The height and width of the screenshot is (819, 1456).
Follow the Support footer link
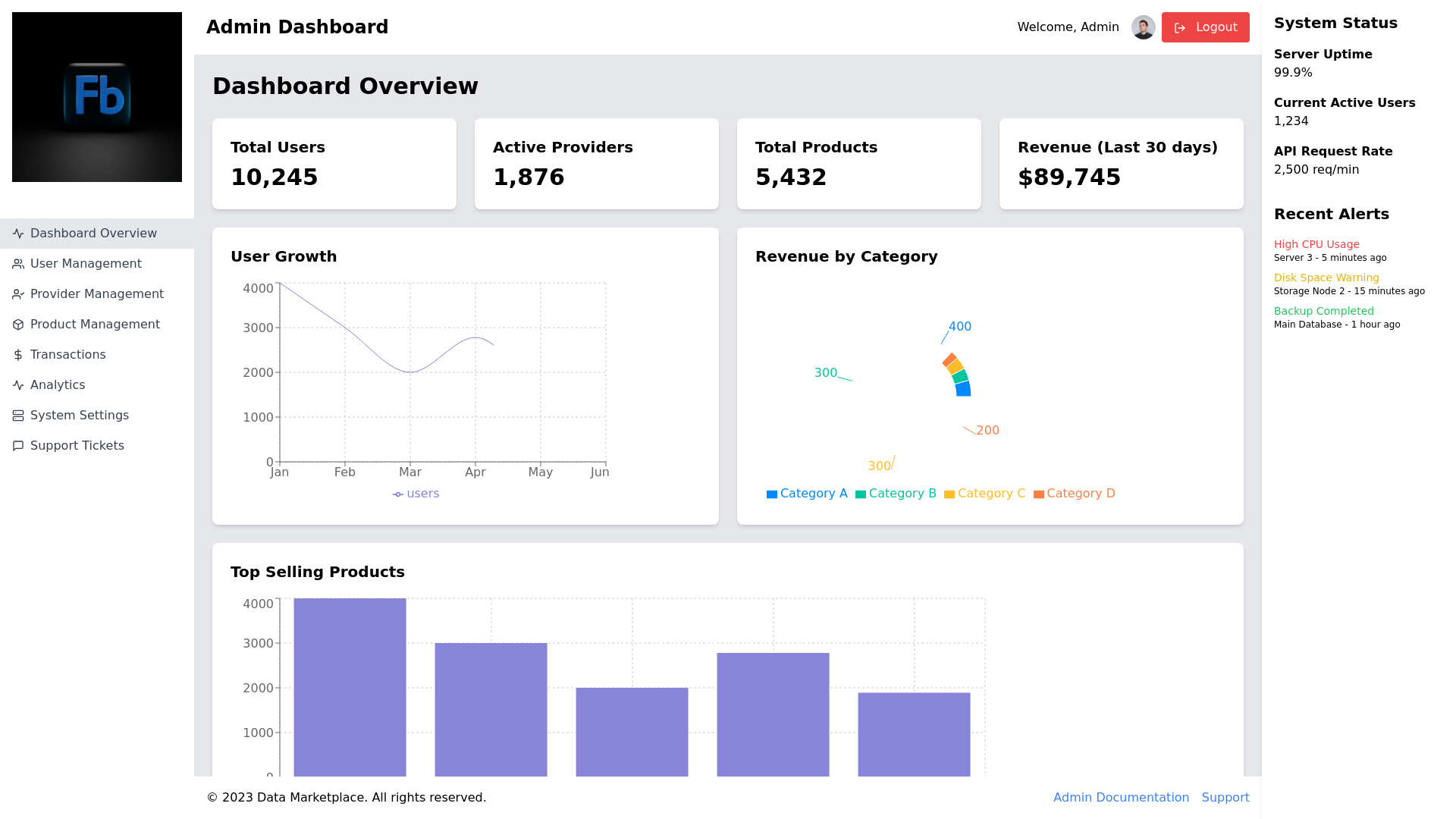1225,798
